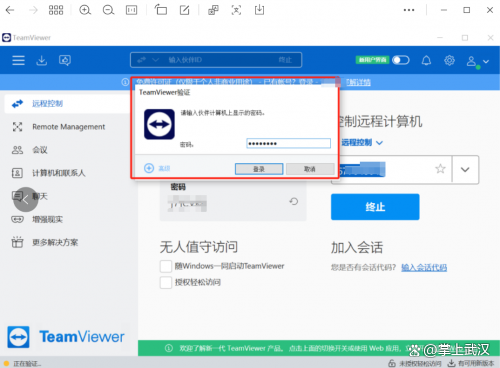Expand the 高级 options in the verification dialog
The width and height of the screenshot is (500, 368).
pyautogui.click(x=157, y=168)
